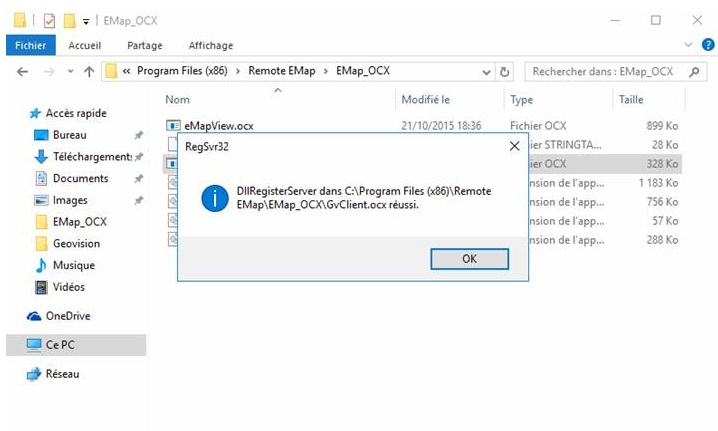This screenshot has width=718, height=431.
Task: Open the Accueil ribbon tab
Action: coord(85,45)
